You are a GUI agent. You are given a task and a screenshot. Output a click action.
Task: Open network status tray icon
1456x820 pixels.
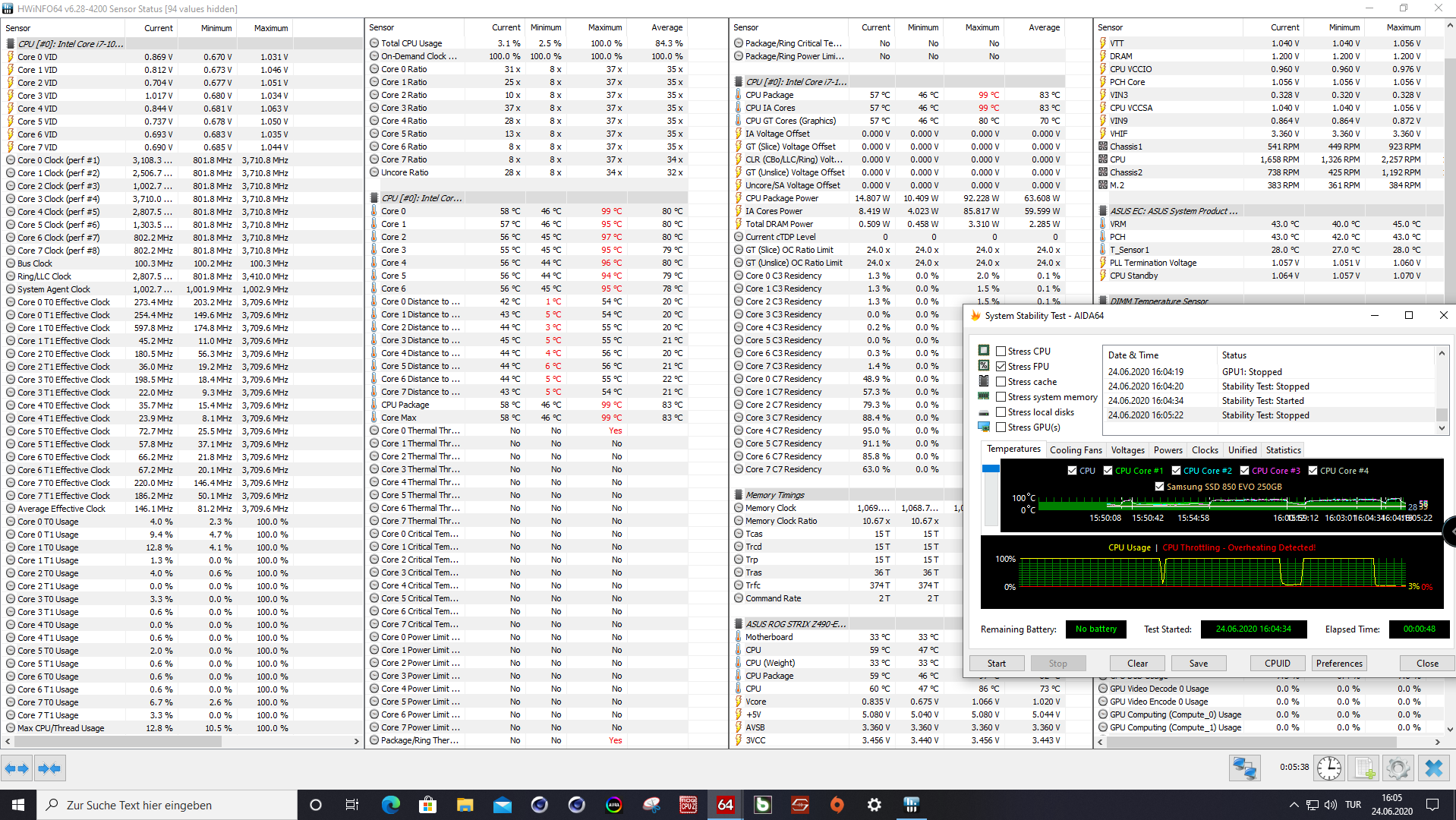[x=1313, y=805]
